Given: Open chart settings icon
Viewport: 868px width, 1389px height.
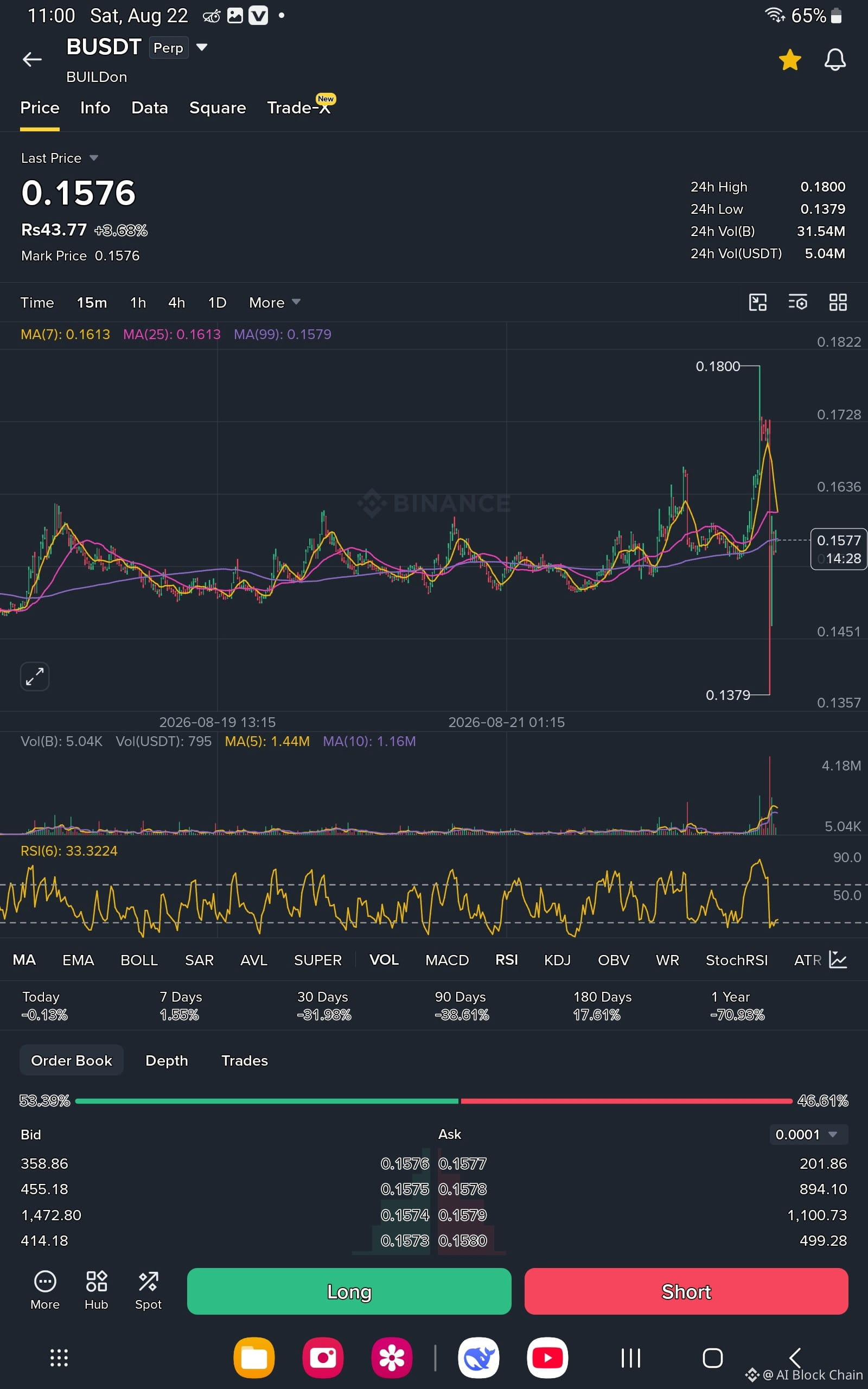Looking at the screenshot, I should (x=798, y=302).
